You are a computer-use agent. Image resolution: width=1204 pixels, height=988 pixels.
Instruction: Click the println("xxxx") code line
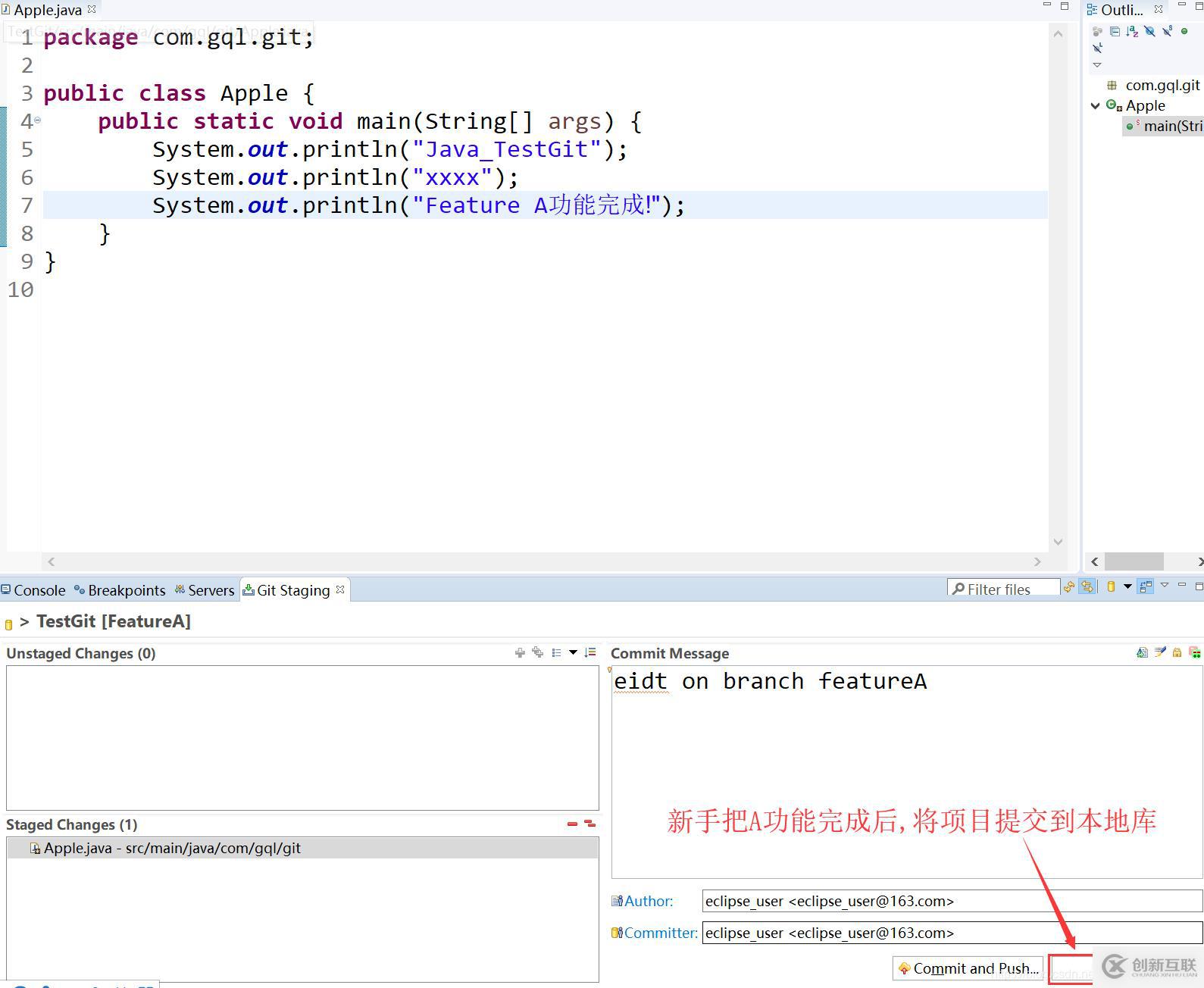point(336,177)
